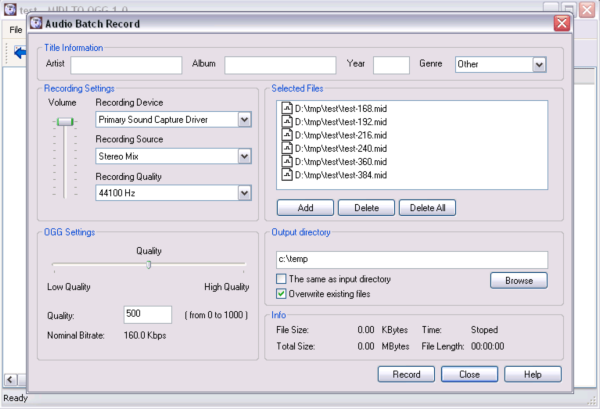Click the file icon beside test-192.mid

(287, 122)
